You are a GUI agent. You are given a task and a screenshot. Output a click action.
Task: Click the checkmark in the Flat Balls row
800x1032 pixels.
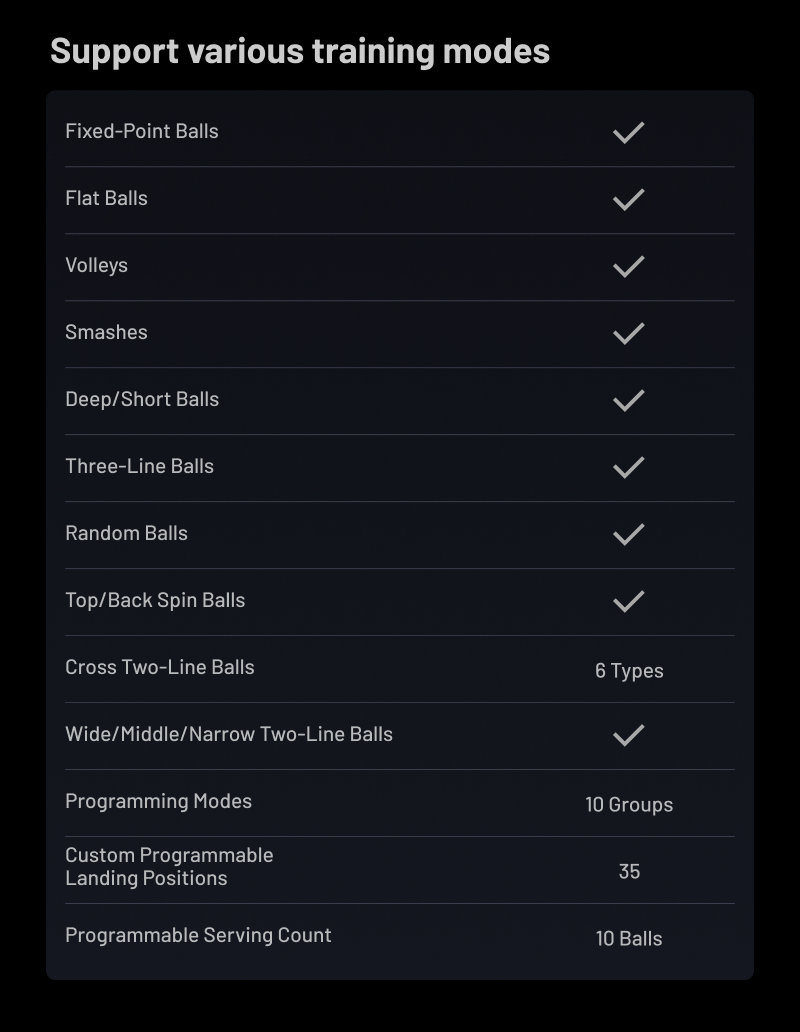(x=628, y=199)
